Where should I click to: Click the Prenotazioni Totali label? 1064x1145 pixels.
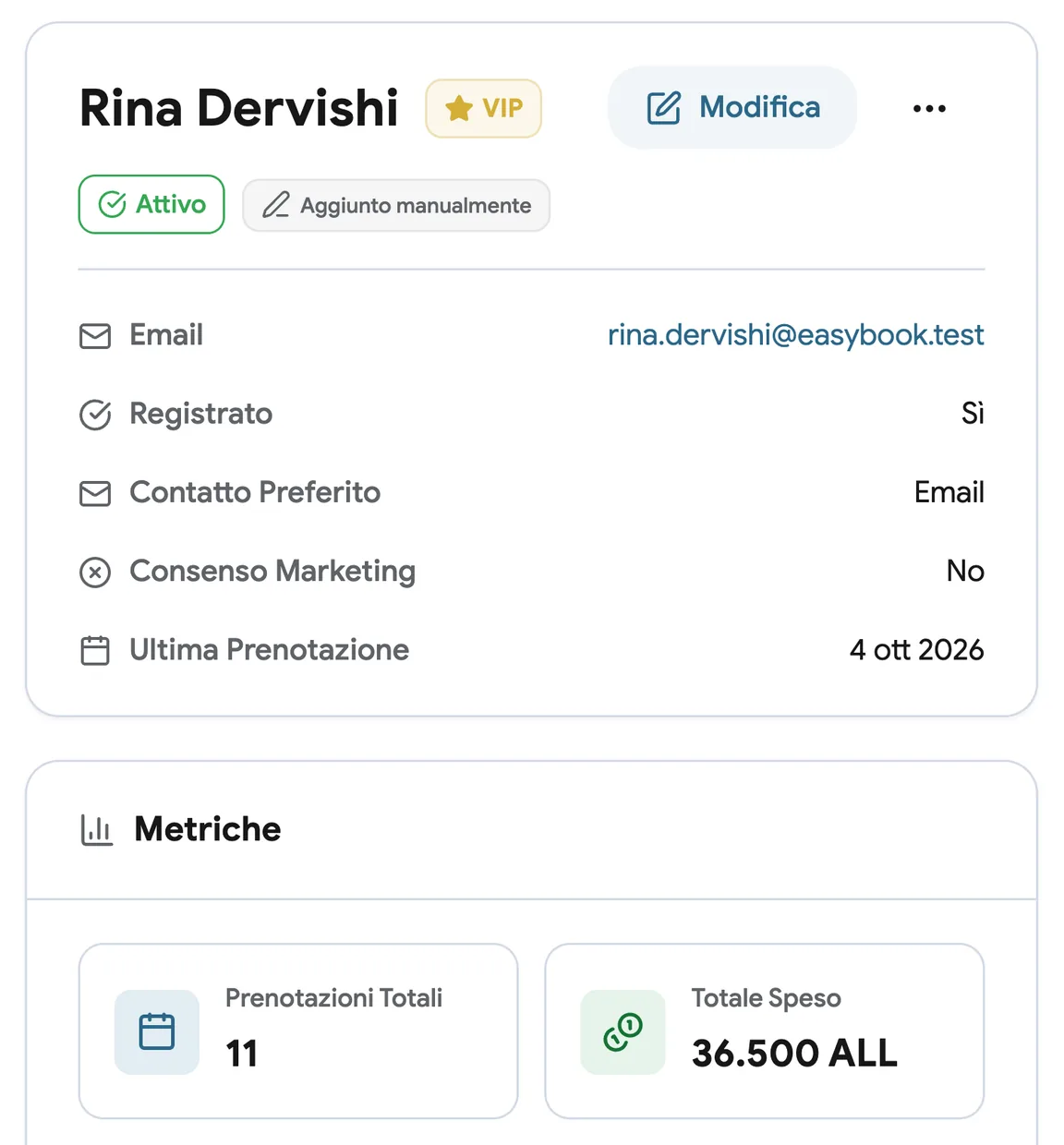[334, 998]
